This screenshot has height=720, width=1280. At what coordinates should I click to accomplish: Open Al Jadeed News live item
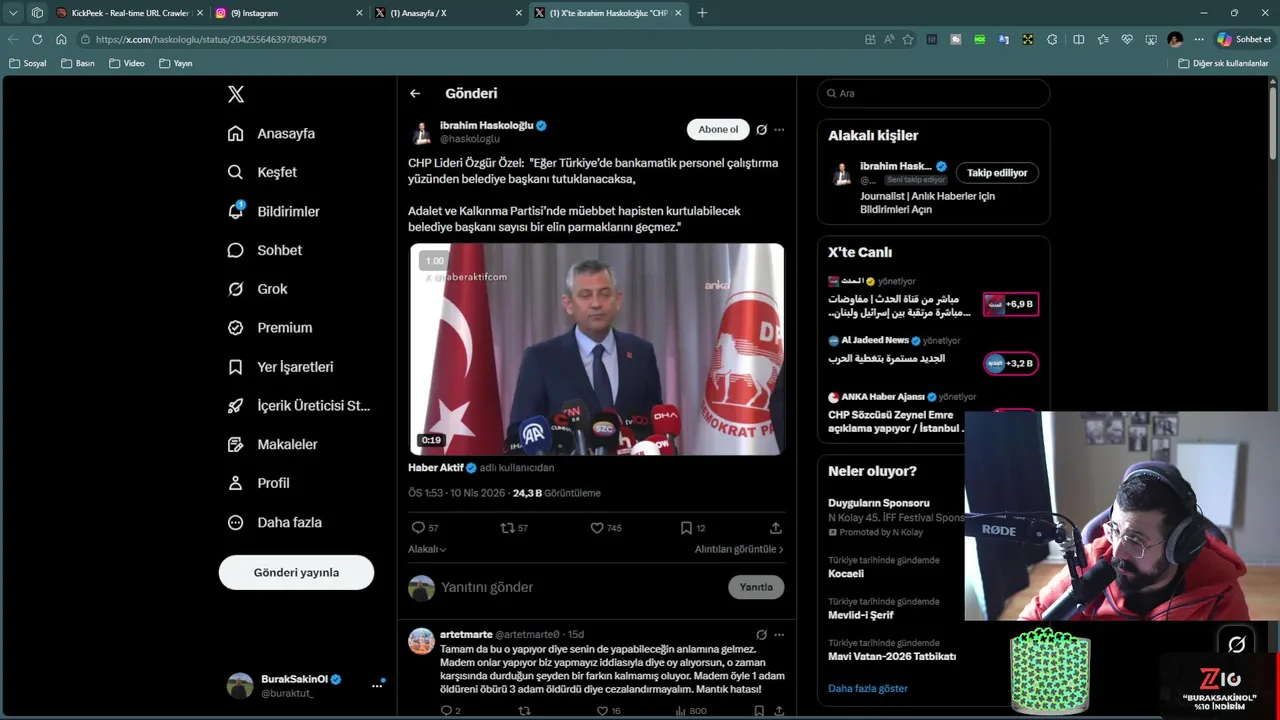click(x=933, y=352)
